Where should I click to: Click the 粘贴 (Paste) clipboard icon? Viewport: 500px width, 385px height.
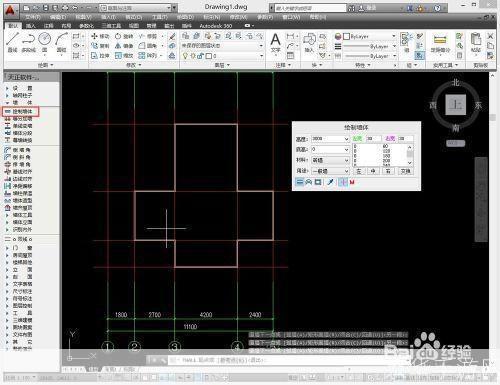[x=476, y=42]
